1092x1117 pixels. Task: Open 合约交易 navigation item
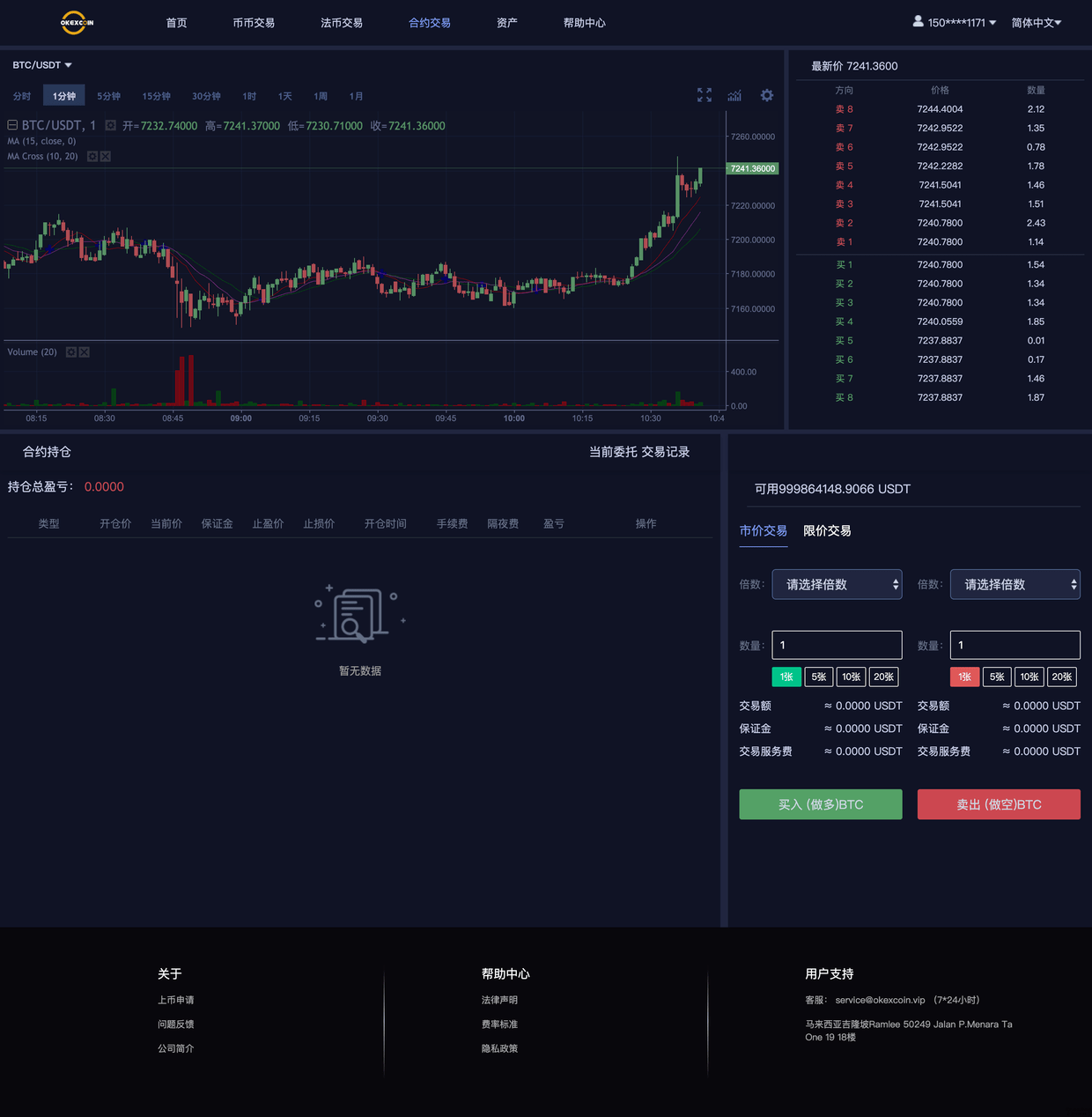click(430, 23)
